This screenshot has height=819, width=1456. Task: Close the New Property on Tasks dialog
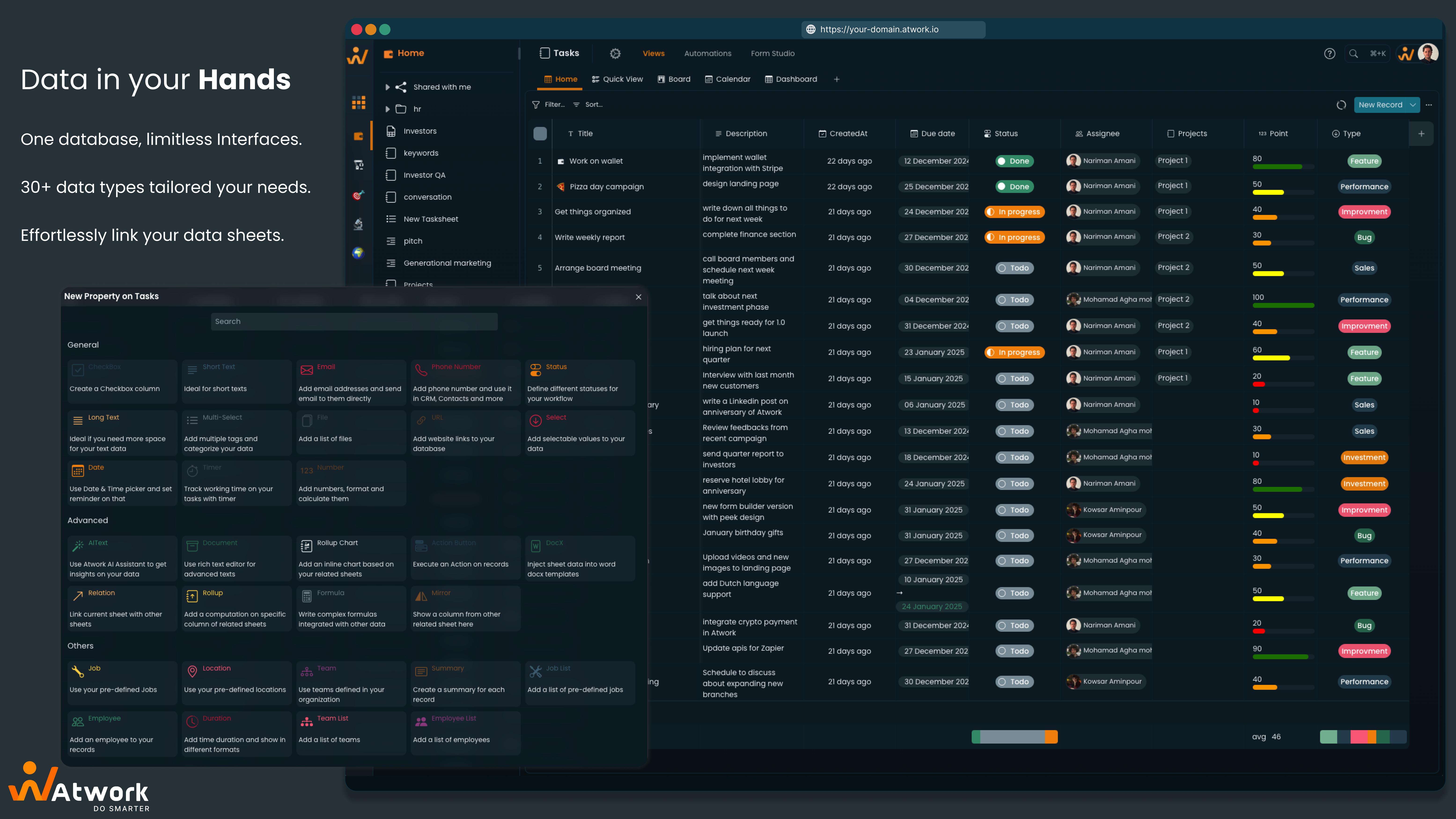click(638, 297)
